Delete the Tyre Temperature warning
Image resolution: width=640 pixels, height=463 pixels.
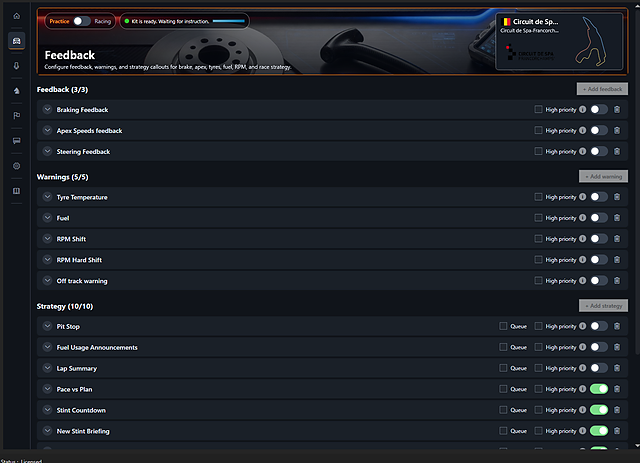tap(617, 197)
